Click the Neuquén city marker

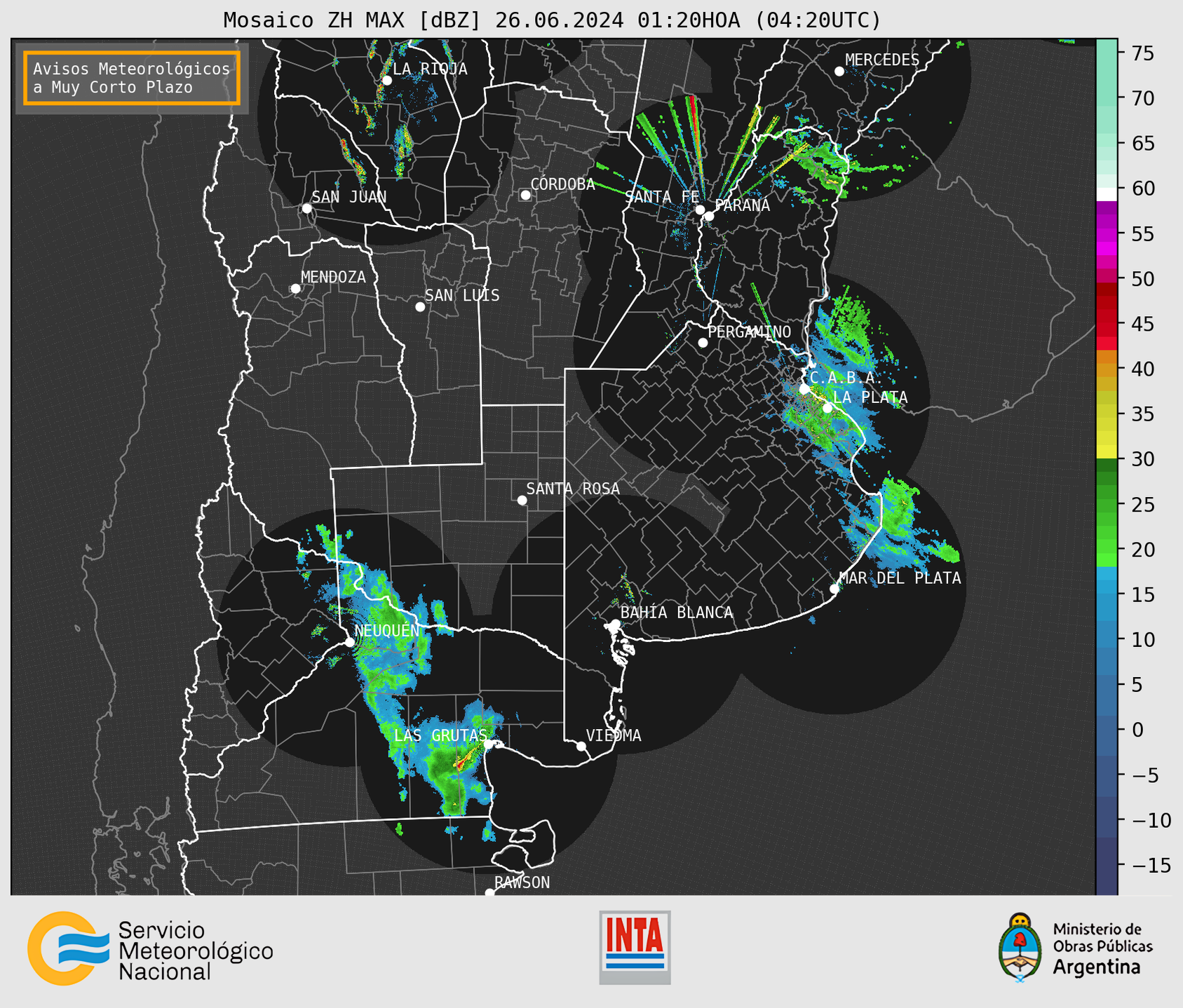[349, 642]
